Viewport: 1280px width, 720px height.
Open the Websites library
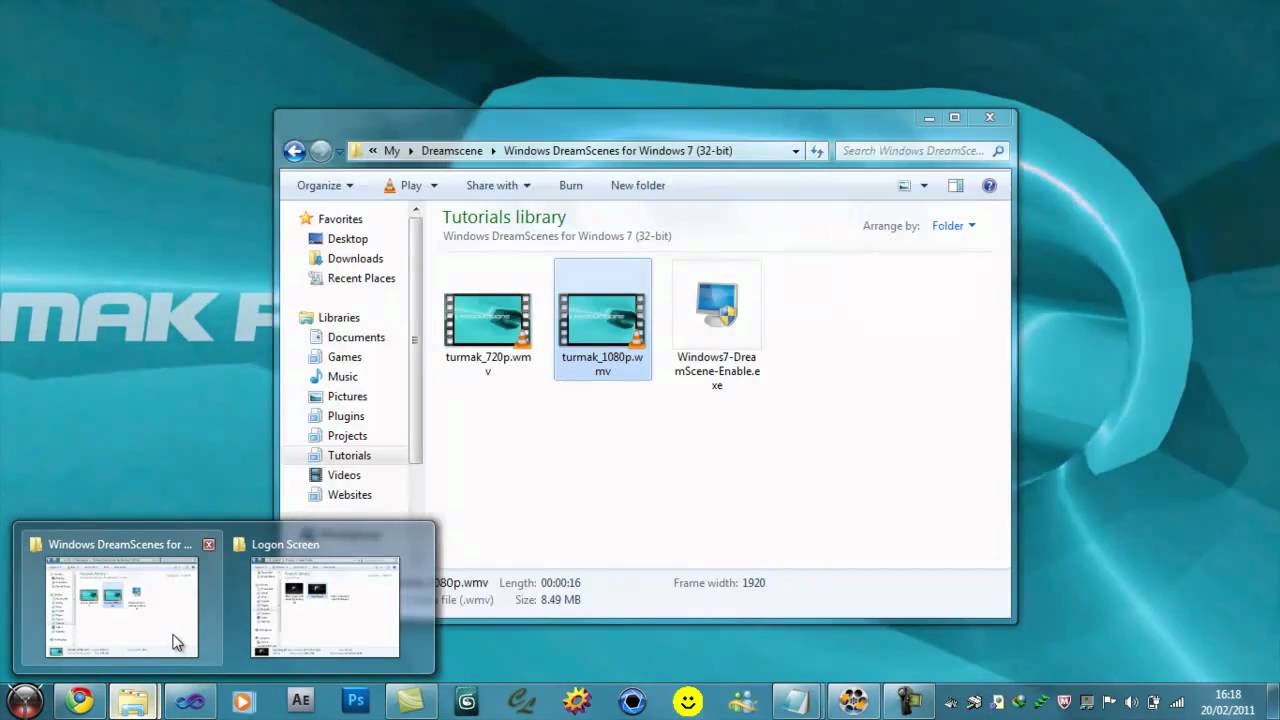tap(349, 495)
